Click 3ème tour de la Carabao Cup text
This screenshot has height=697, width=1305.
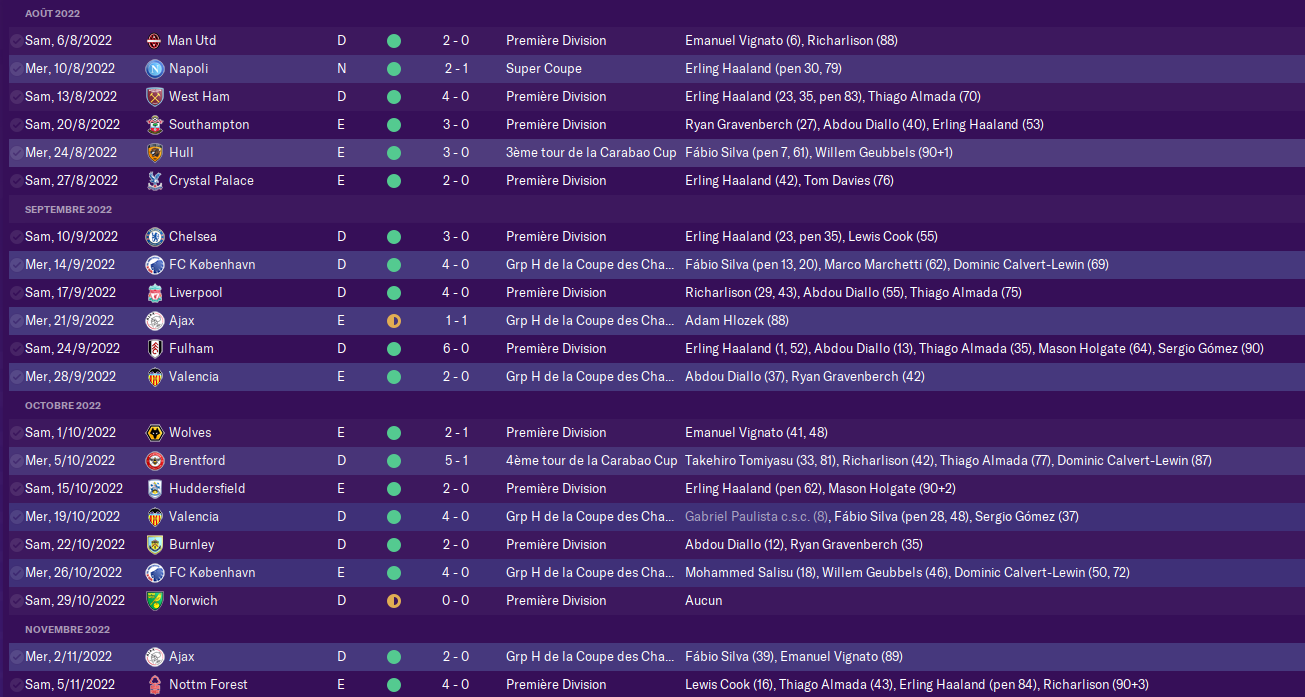click(x=591, y=153)
